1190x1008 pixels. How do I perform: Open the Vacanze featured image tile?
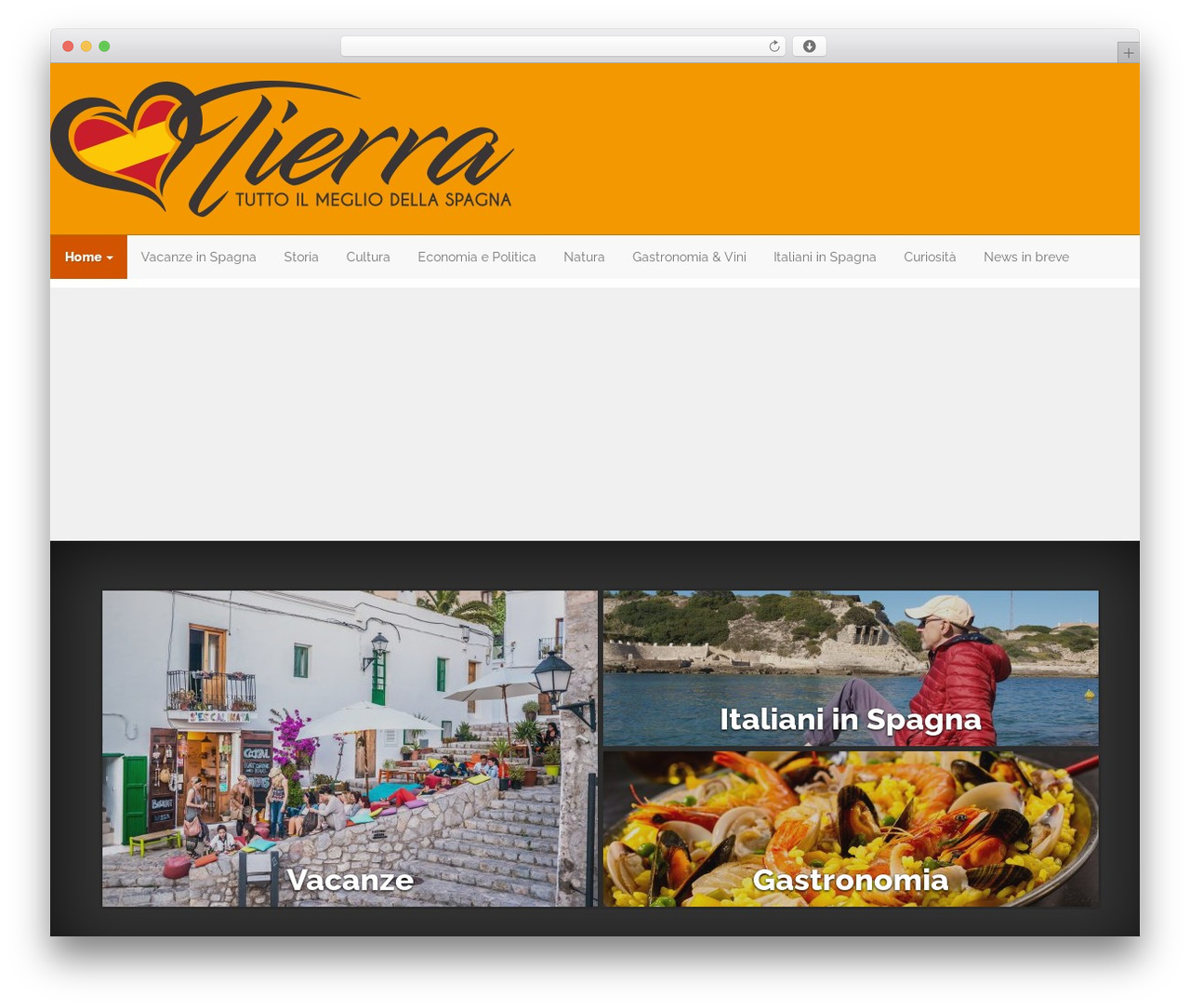[350, 749]
